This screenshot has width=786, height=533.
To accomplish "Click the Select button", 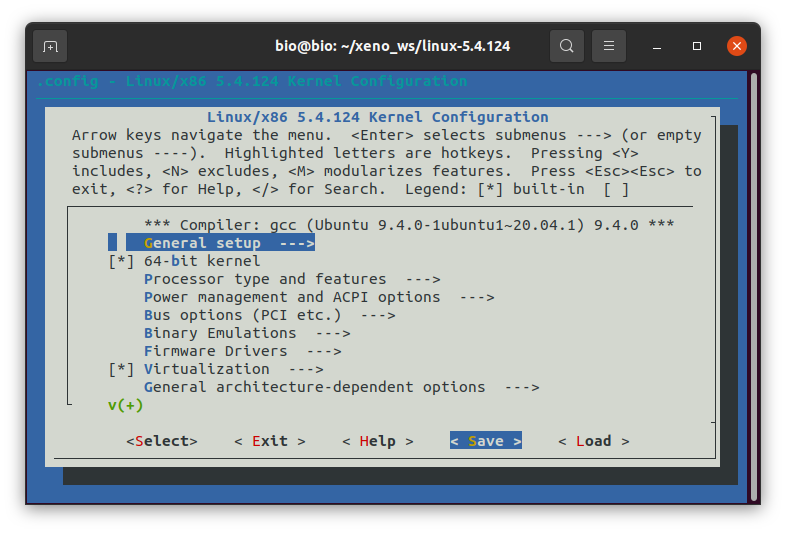I will click(162, 441).
